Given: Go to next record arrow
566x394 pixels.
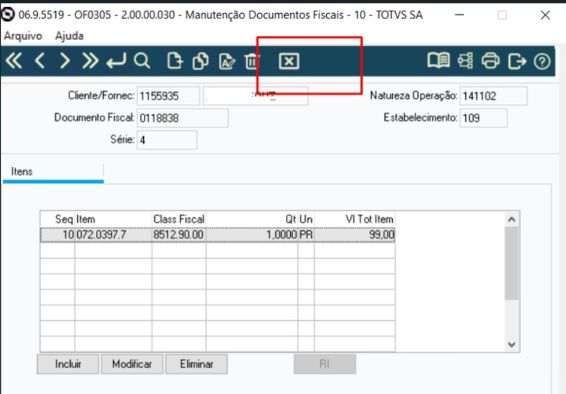Looking at the screenshot, I should pos(65,61).
